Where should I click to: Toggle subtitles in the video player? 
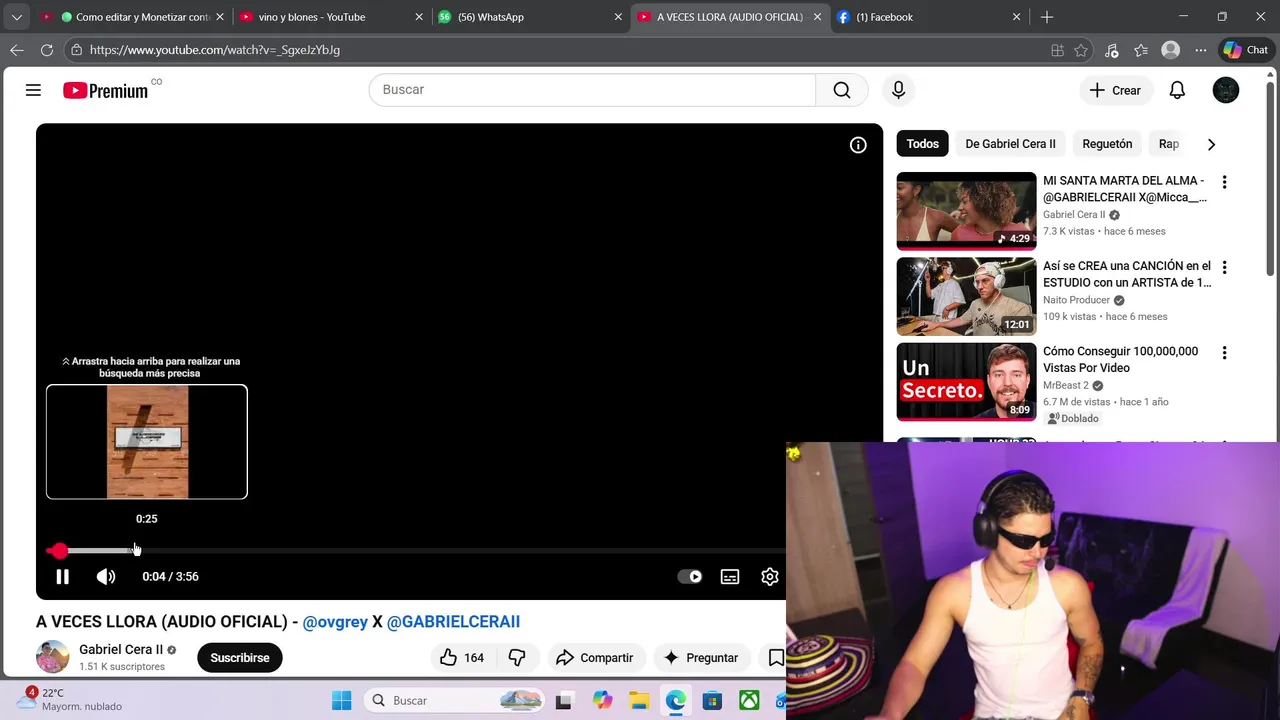tap(730, 577)
